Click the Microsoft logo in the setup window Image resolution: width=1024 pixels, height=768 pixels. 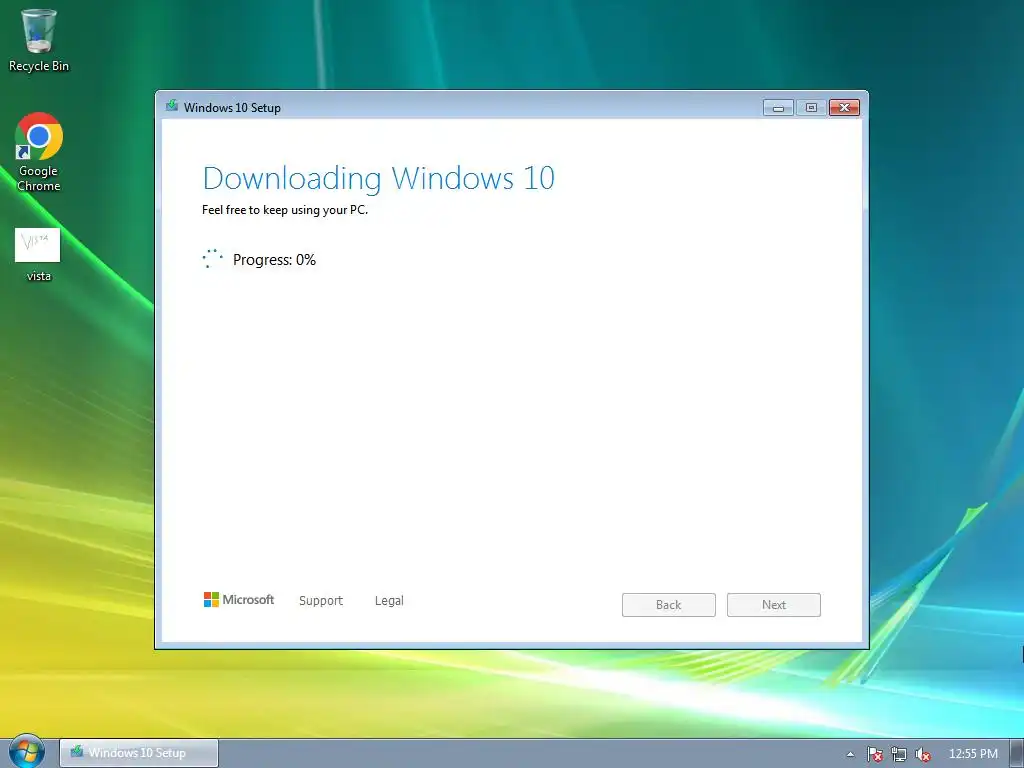(x=239, y=600)
